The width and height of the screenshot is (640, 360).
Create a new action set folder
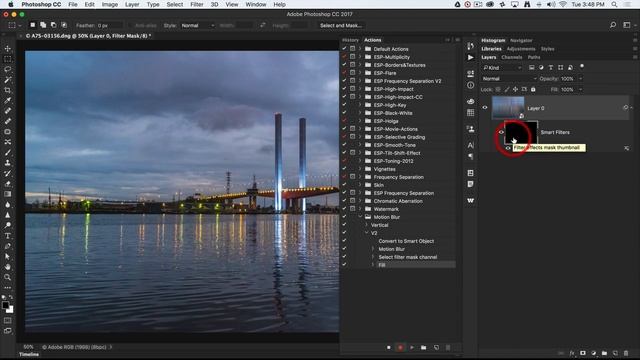click(x=424, y=348)
